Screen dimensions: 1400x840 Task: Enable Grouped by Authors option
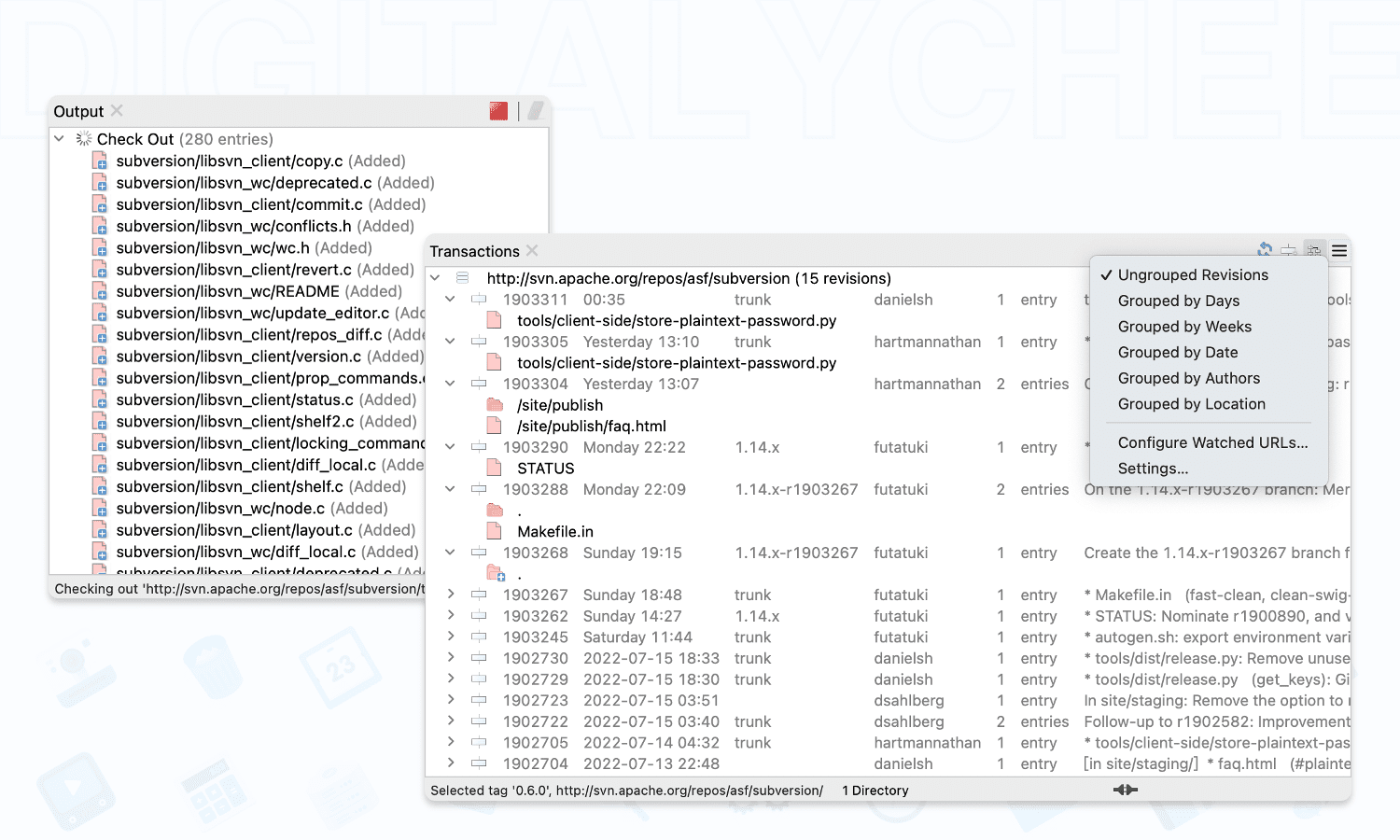(1189, 378)
